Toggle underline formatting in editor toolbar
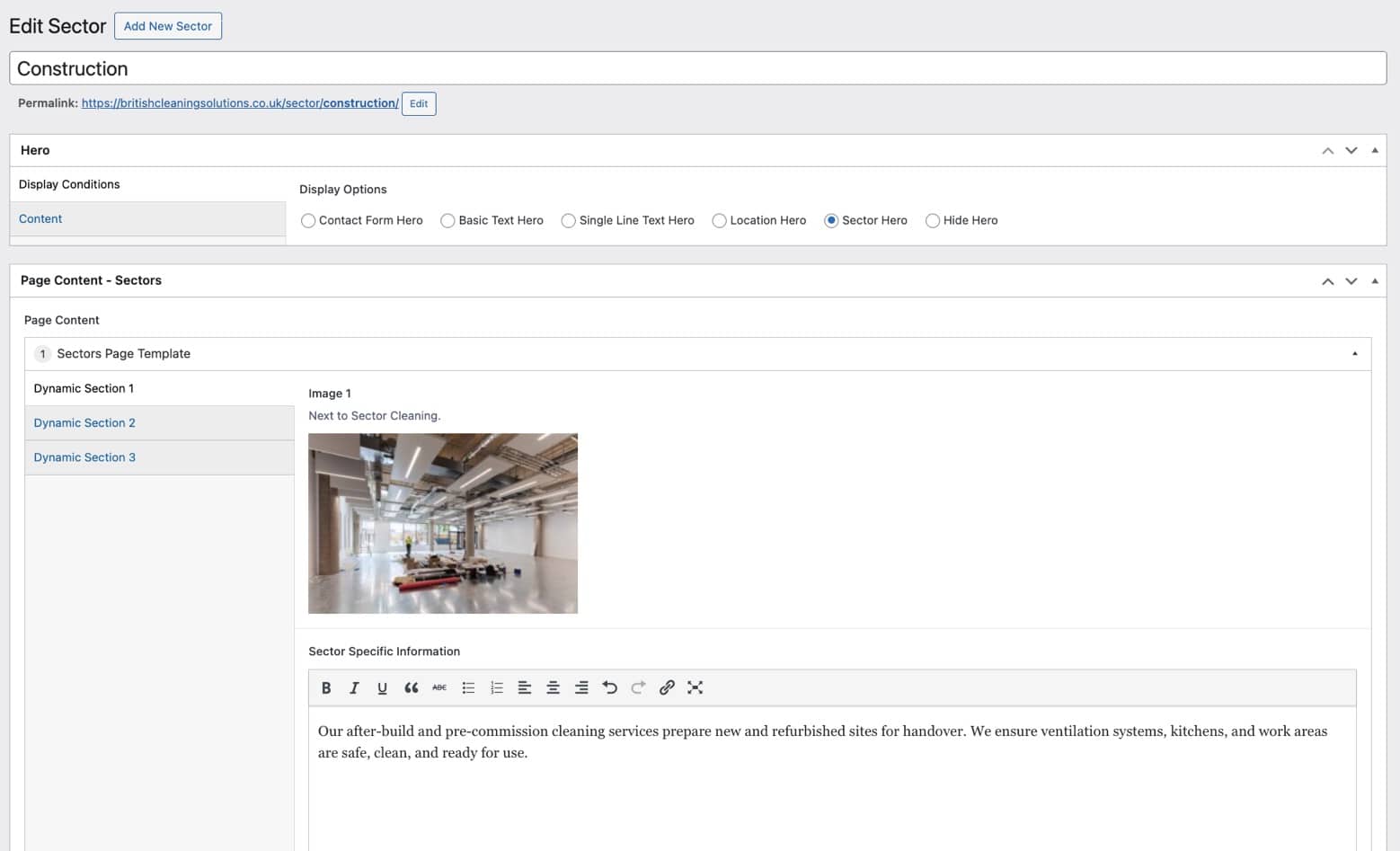 pos(382,687)
